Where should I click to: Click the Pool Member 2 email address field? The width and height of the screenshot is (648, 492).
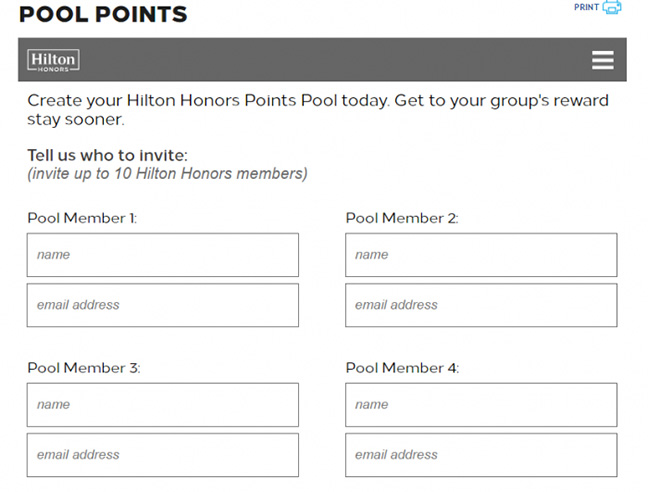click(x=481, y=305)
